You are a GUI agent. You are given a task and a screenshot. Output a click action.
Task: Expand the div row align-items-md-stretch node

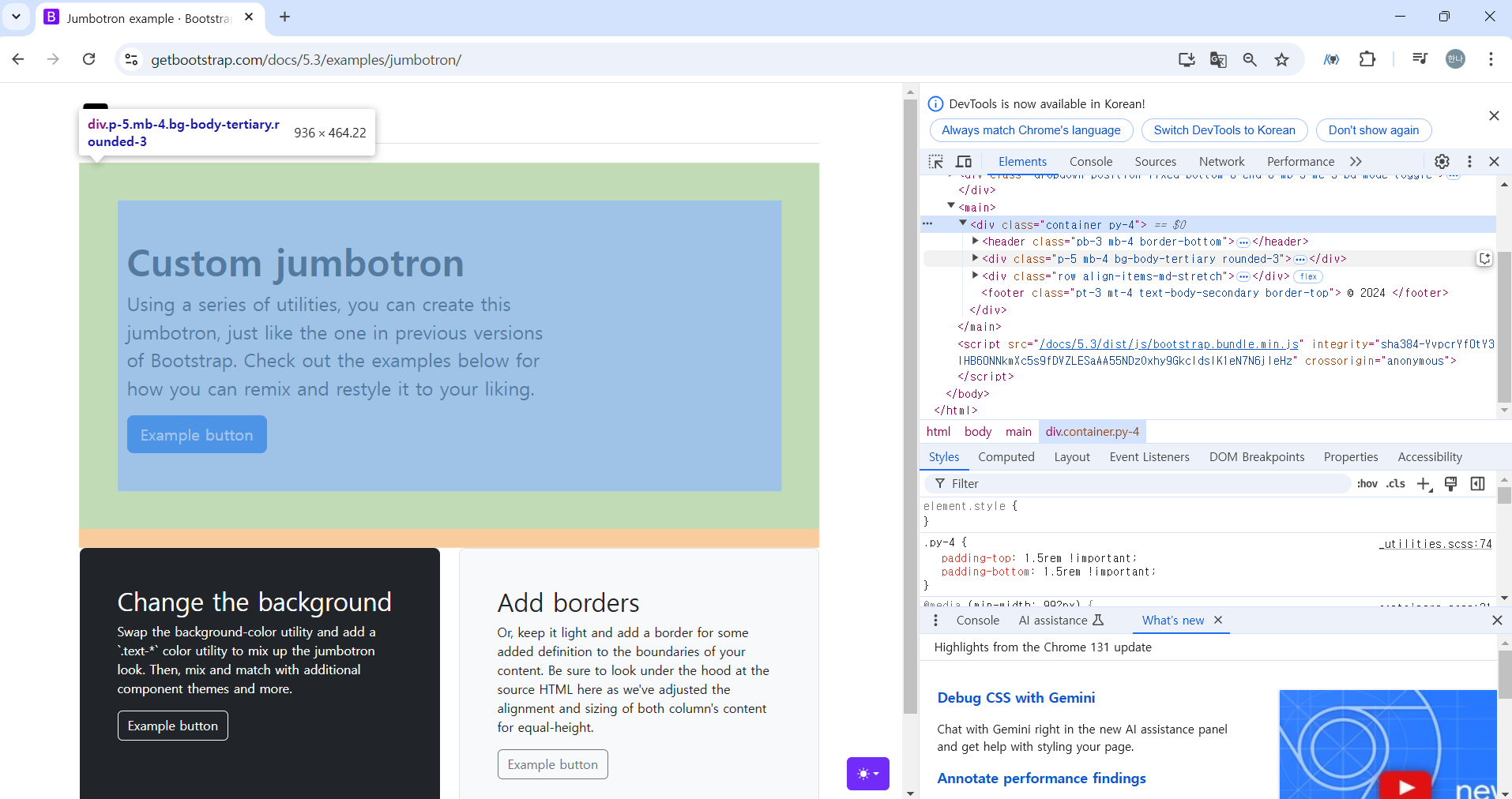pyautogui.click(x=976, y=276)
